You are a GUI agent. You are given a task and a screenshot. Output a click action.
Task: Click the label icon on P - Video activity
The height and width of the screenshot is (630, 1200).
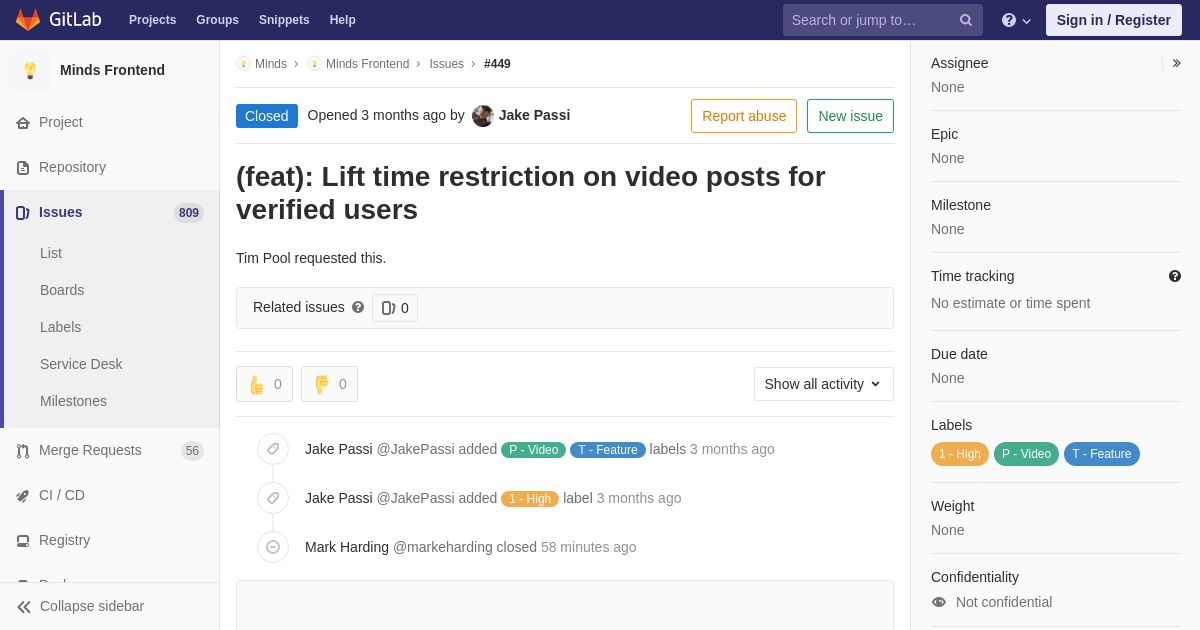[x=273, y=449]
